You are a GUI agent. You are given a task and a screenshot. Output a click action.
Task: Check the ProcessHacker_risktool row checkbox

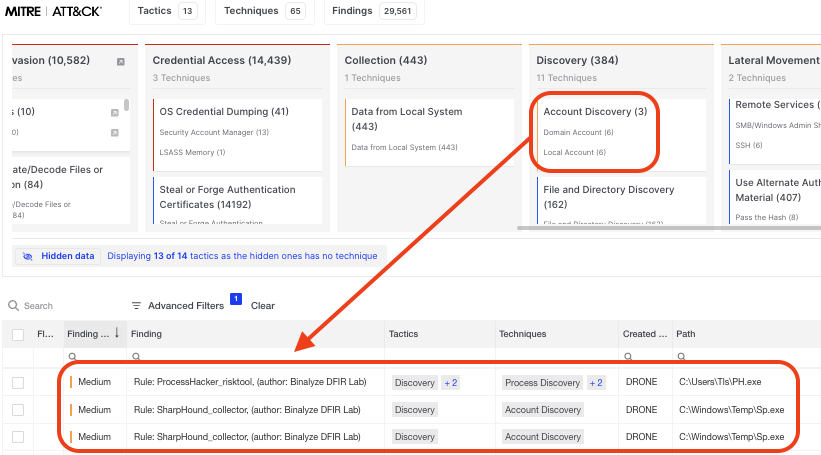[18, 383]
